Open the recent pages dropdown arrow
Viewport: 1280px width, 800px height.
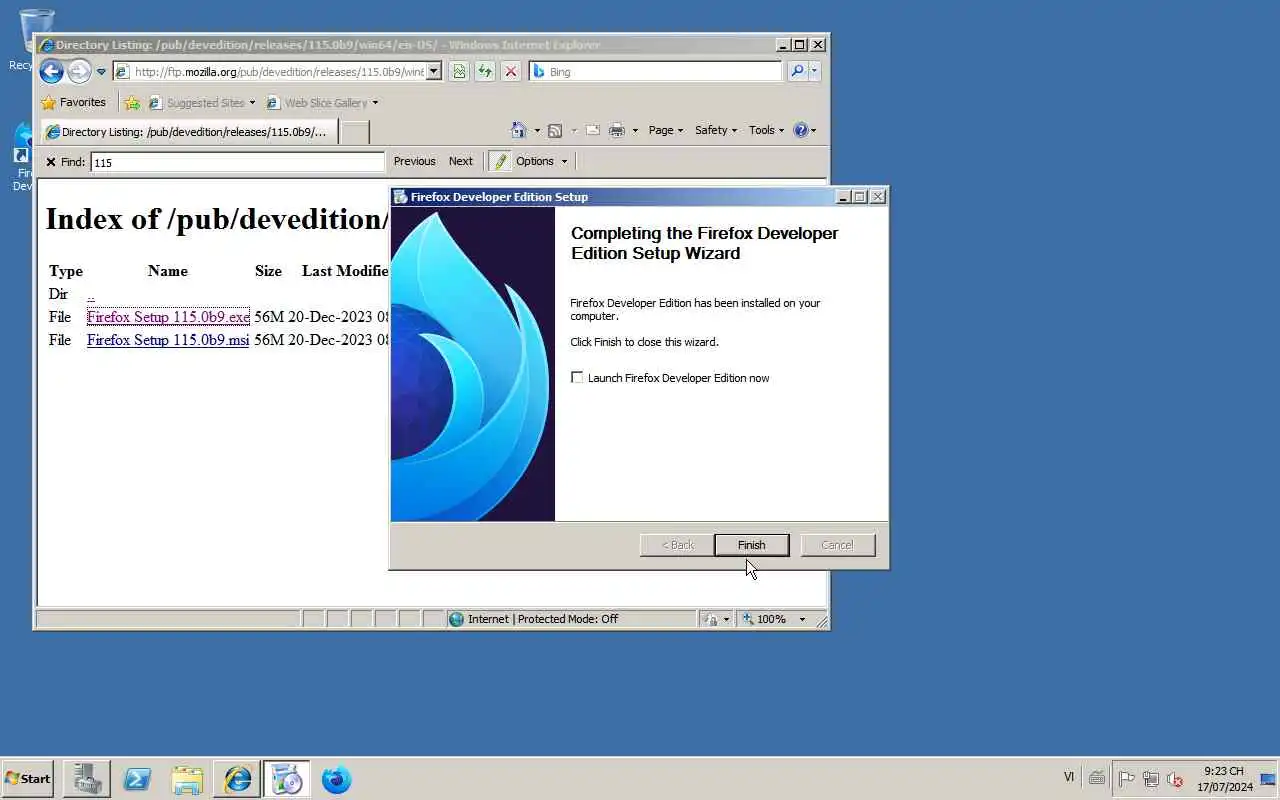101,72
